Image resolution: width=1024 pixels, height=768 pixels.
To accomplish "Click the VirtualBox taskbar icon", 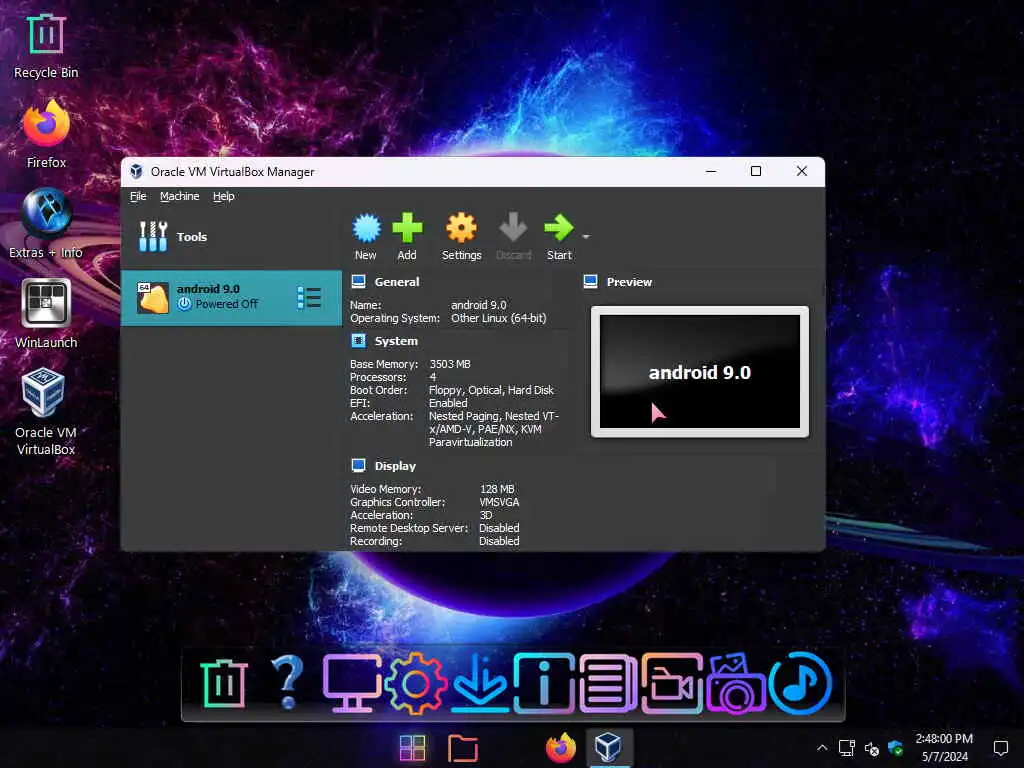I will [608, 747].
